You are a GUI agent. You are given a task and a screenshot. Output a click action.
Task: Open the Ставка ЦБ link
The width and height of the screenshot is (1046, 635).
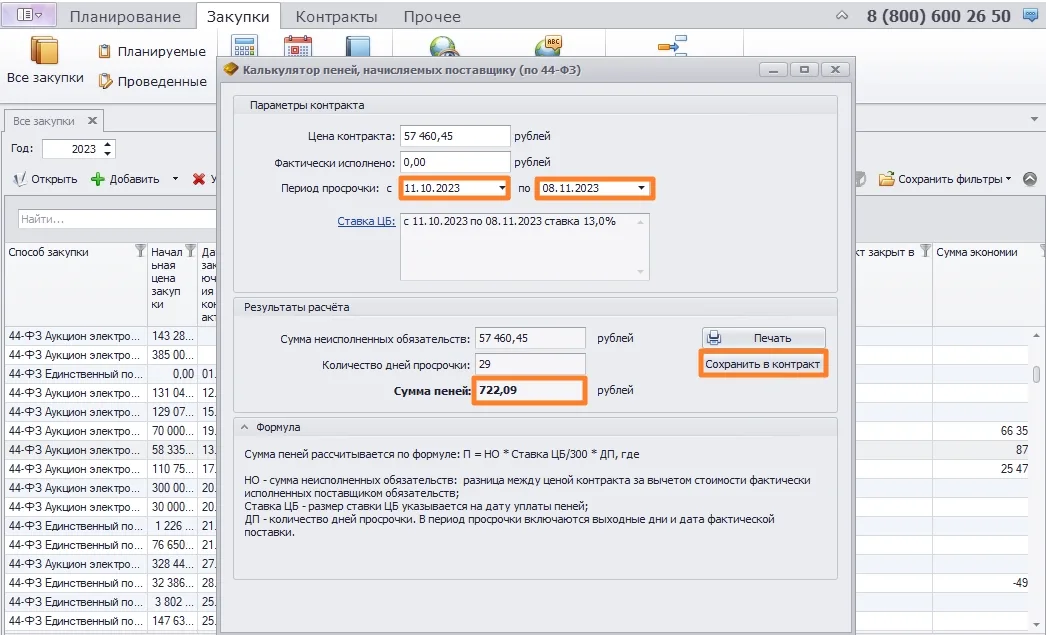366,221
